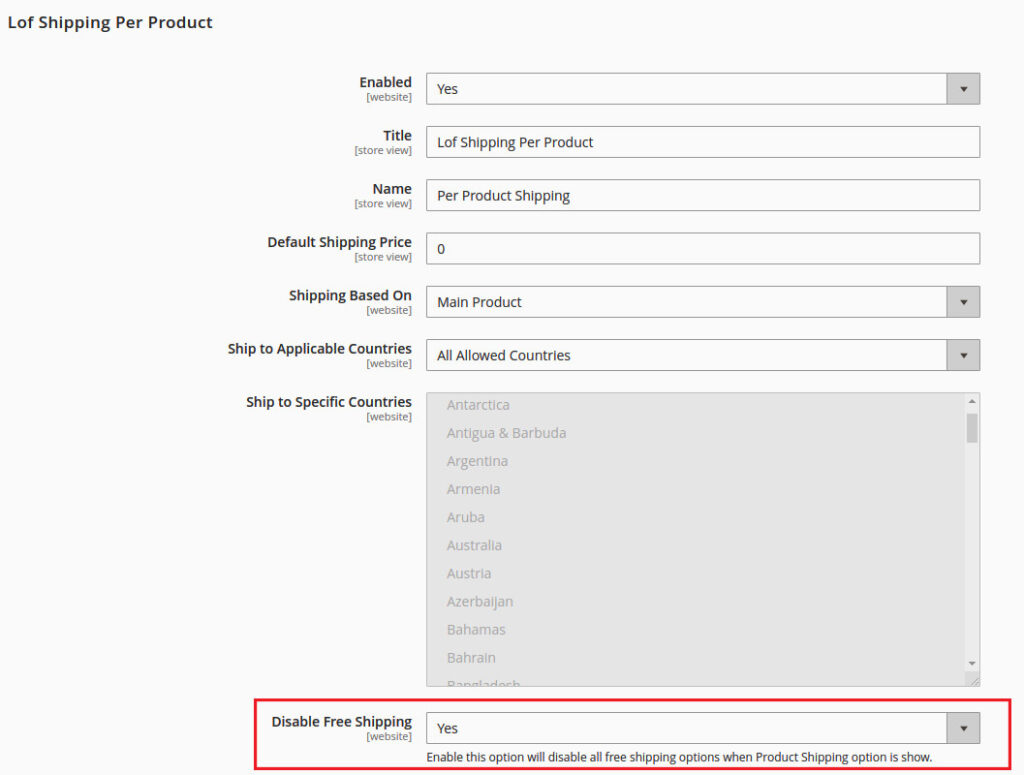Choose Argentina from the countries list

[477, 461]
